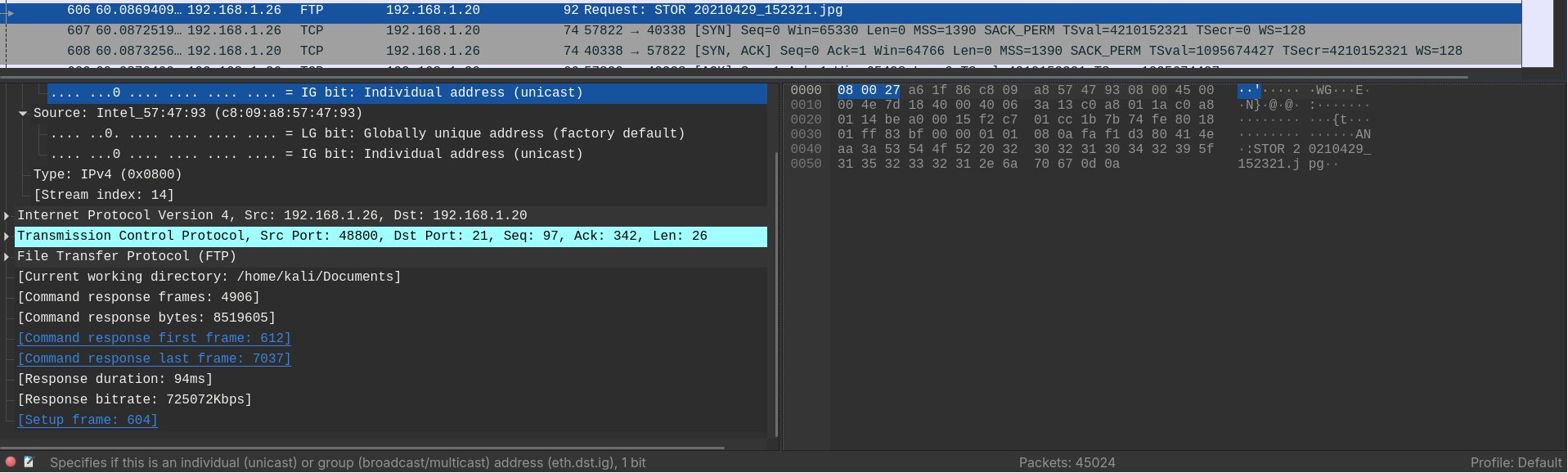Click packet details vertical scrollbar
Viewport: 1568px width, 473px height.
pos(775,295)
